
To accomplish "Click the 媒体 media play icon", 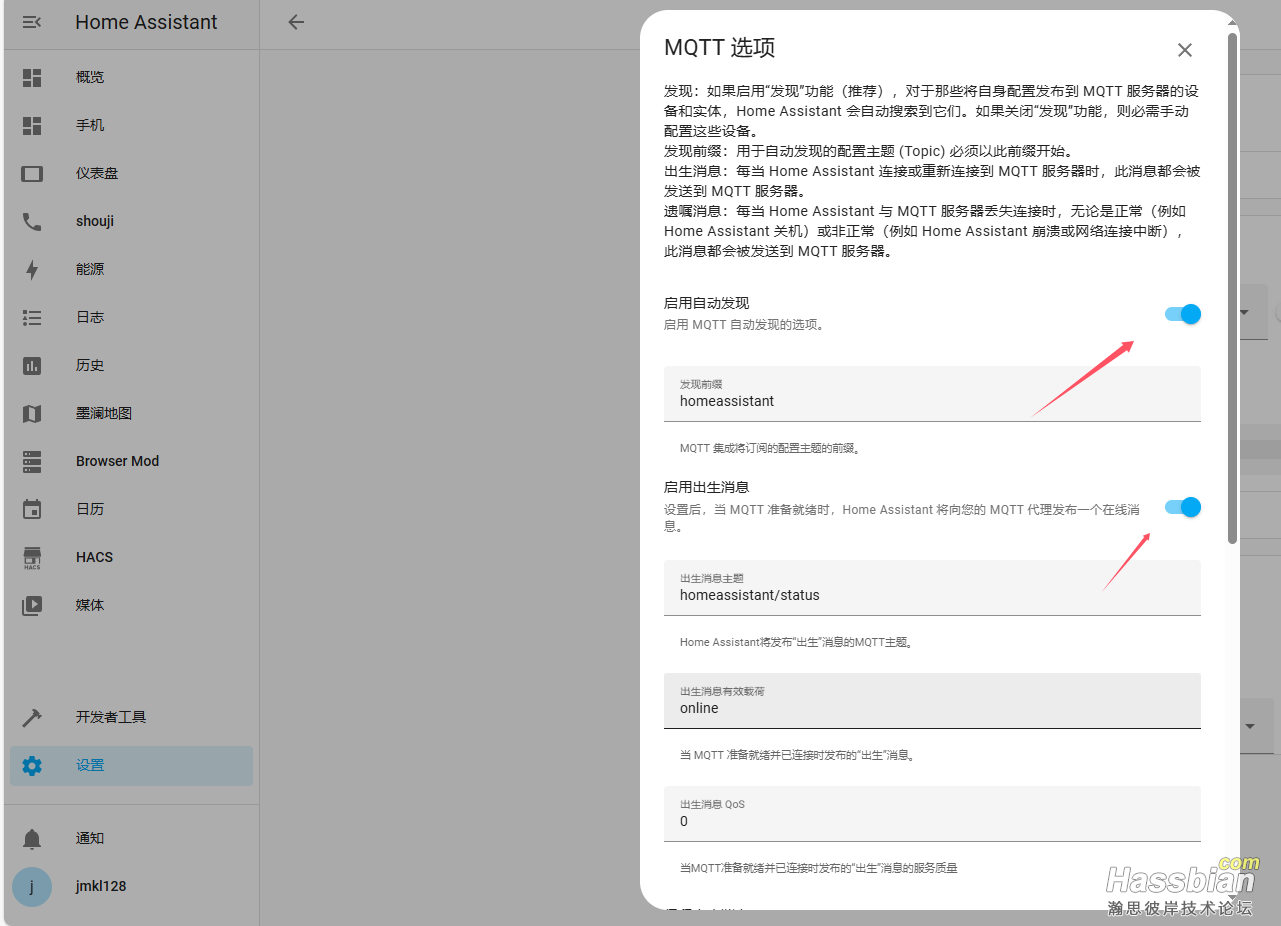I will click(32, 605).
